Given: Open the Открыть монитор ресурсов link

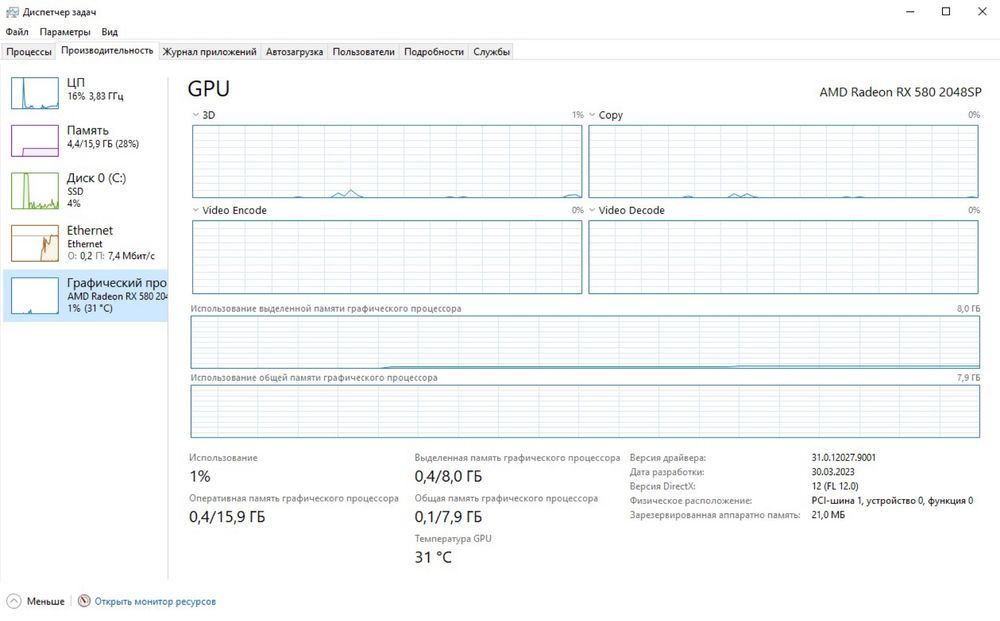Looking at the screenshot, I should pyautogui.click(x=155, y=601).
